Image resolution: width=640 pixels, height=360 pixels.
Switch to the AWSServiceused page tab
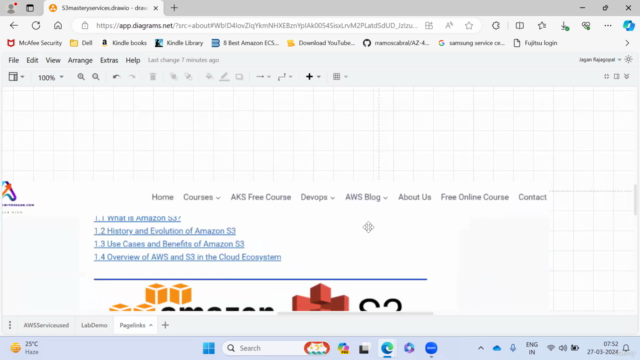coord(46,325)
